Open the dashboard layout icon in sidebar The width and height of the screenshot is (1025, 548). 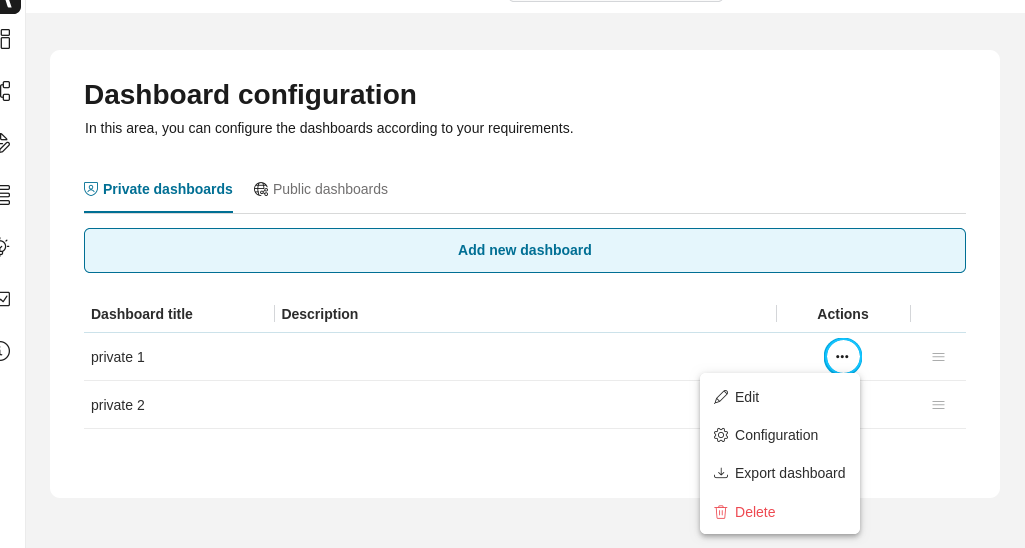(5, 39)
